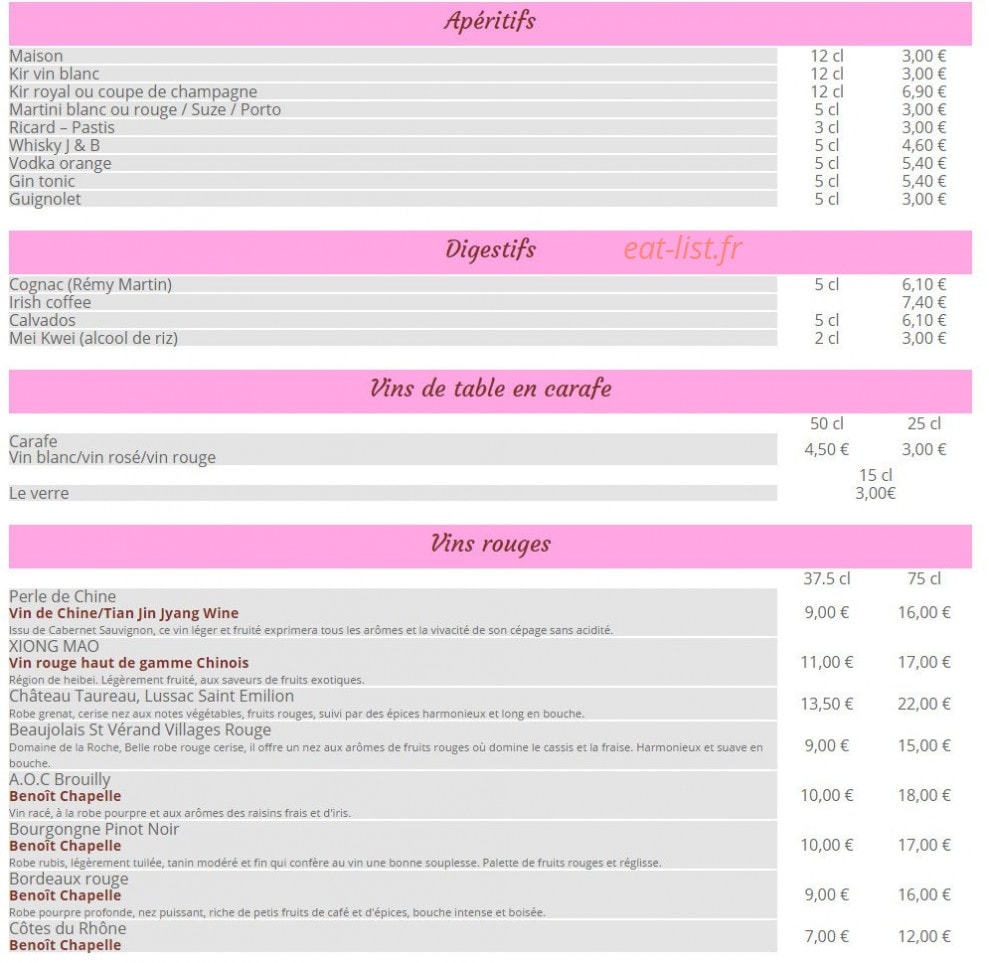Image resolution: width=989 pixels, height=963 pixels.
Task: Click the 6,90 € Kir royal price
Action: (x=923, y=91)
